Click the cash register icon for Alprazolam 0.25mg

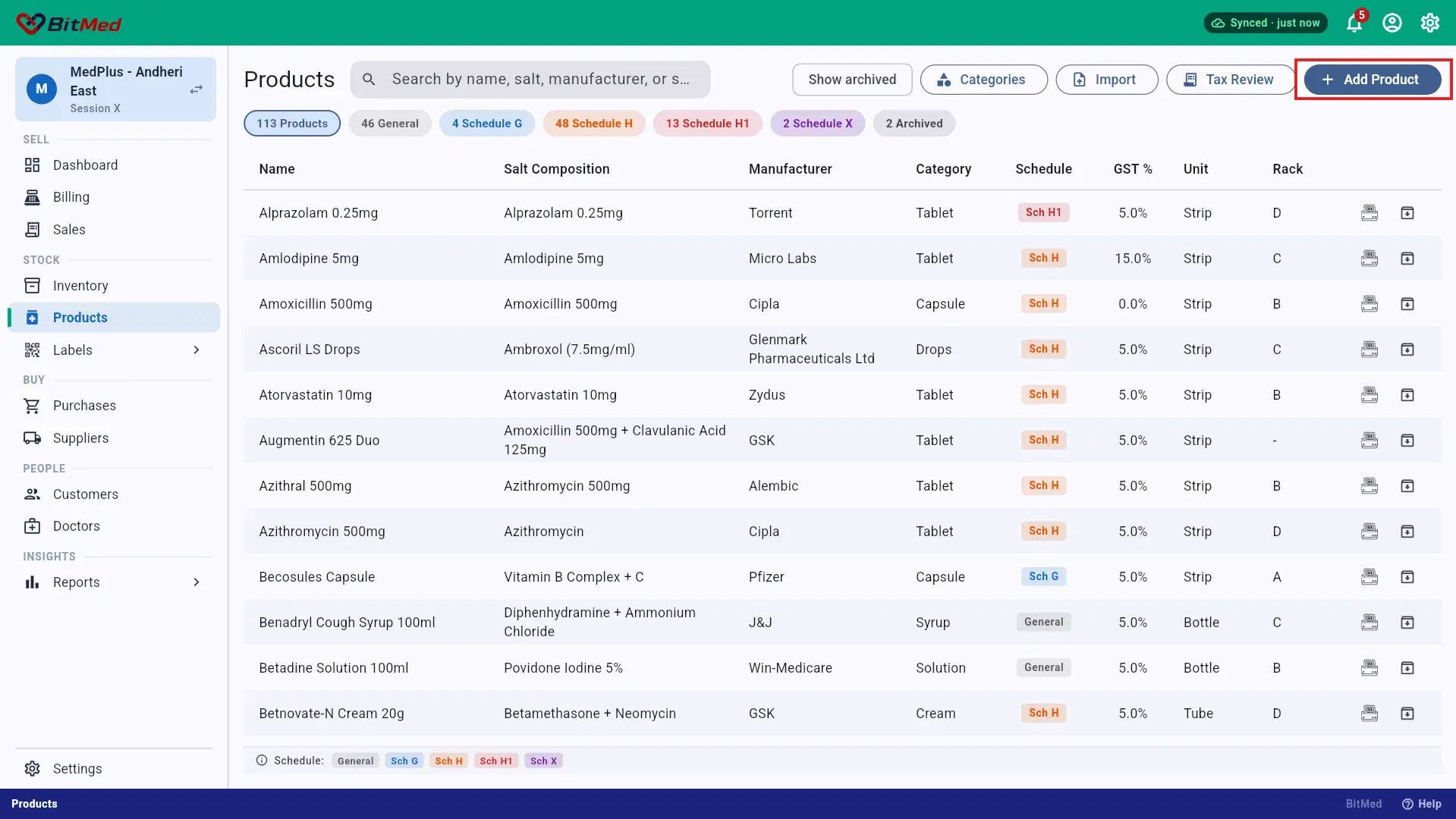tap(1370, 213)
